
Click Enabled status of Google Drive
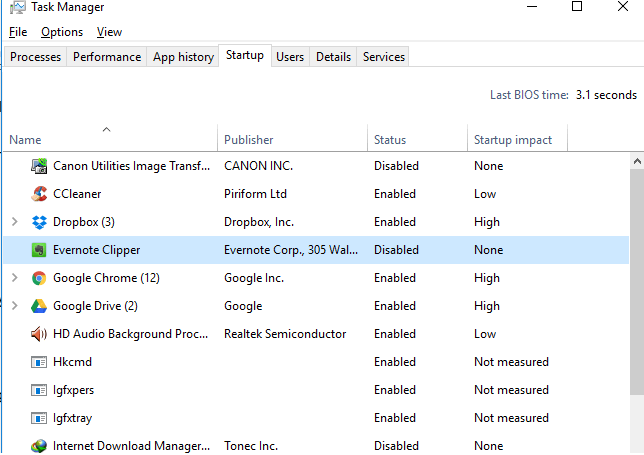(395, 306)
